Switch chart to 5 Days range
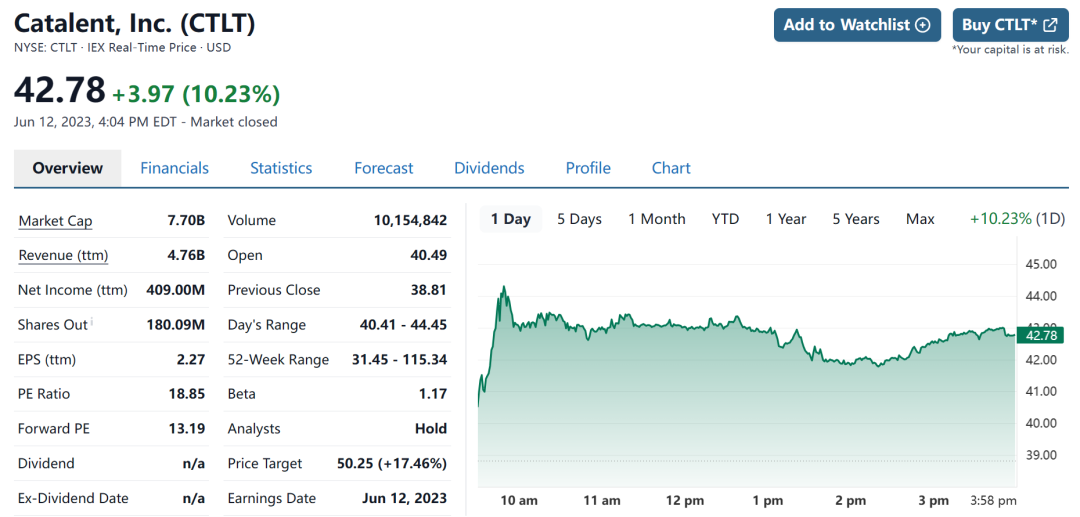This screenshot has height=517, width=1080. pyautogui.click(x=579, y=219)
